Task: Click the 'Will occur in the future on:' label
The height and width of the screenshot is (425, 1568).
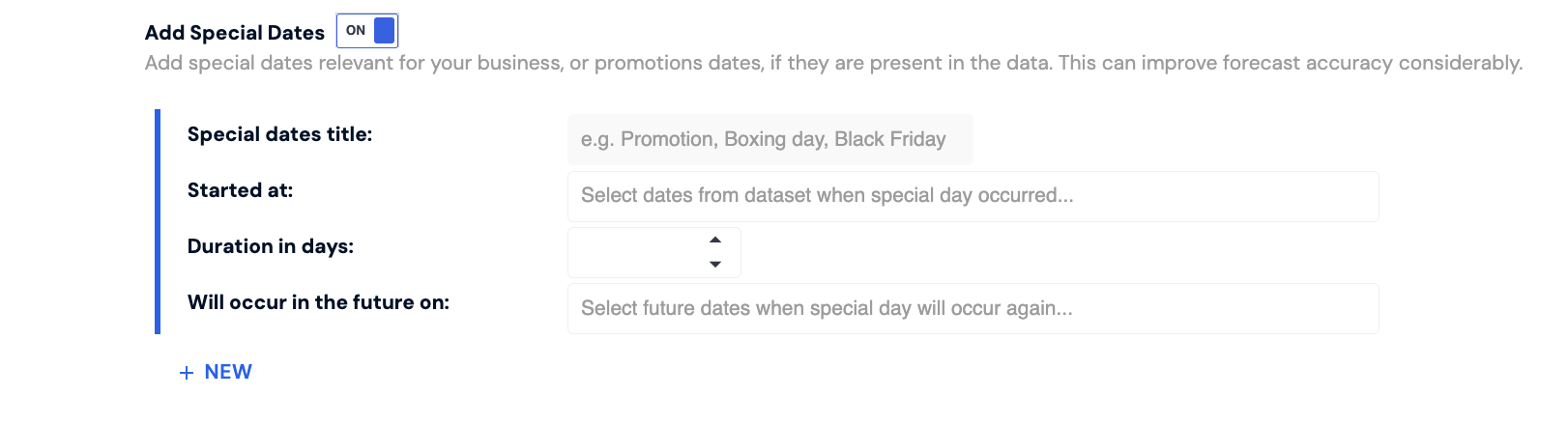Action: [x=318, y=302]
